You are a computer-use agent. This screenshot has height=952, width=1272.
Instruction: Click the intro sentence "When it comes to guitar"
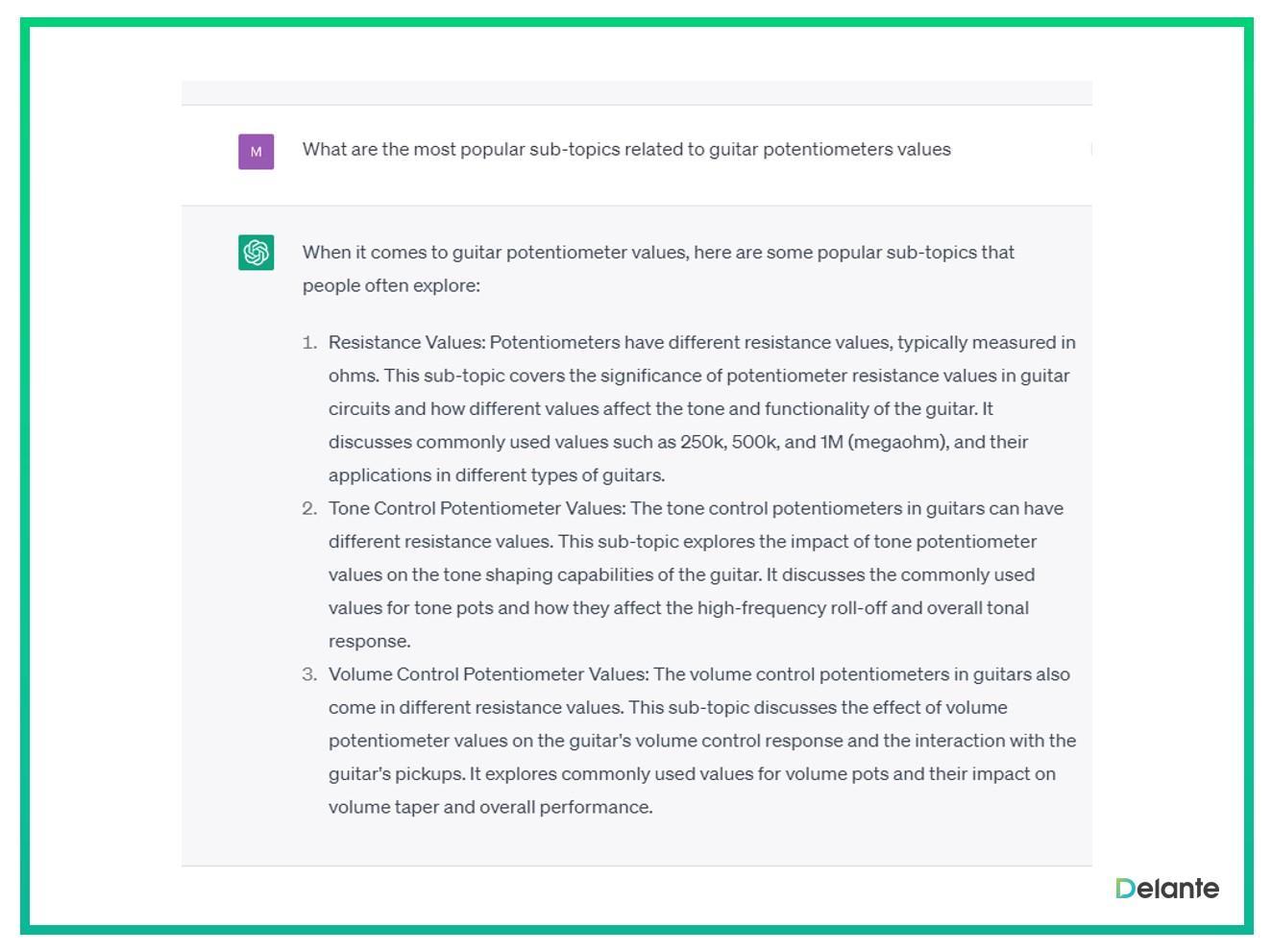[x=403, y=253]
